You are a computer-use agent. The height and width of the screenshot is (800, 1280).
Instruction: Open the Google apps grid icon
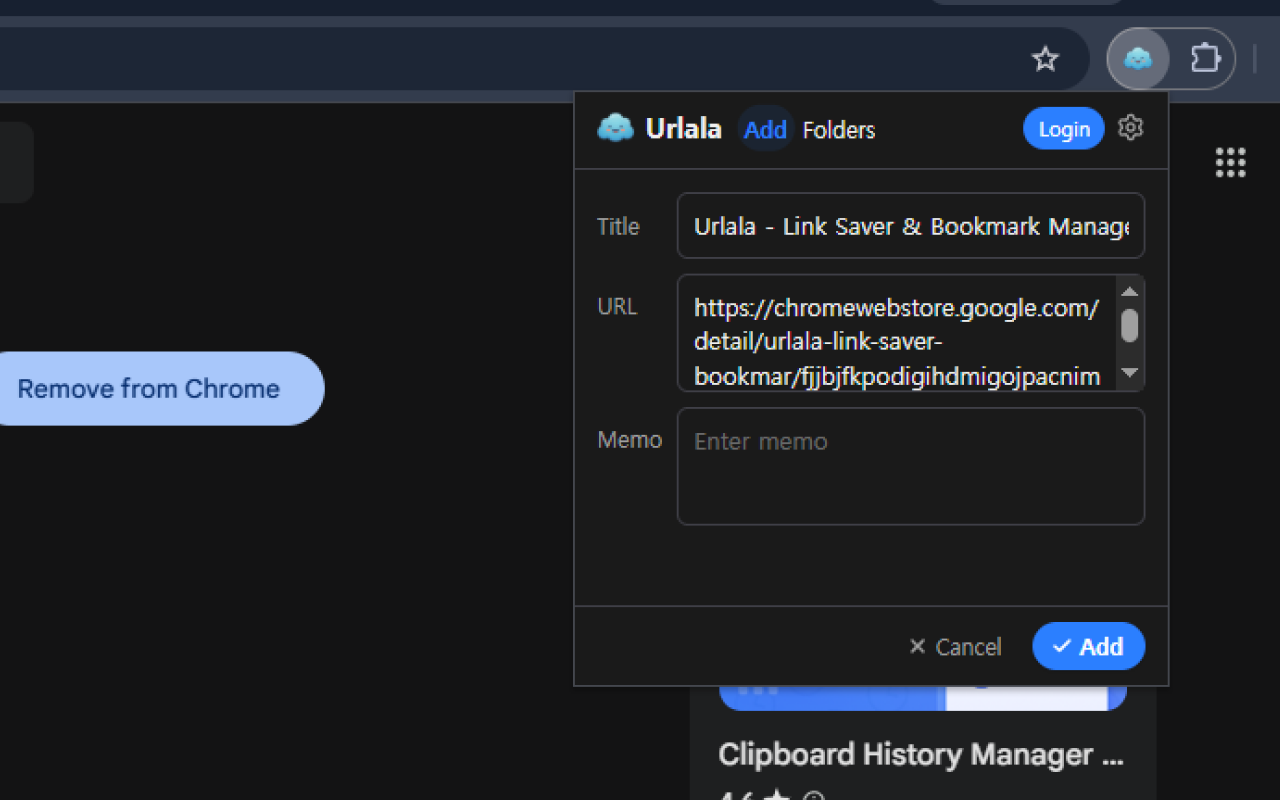[1230, 162]
